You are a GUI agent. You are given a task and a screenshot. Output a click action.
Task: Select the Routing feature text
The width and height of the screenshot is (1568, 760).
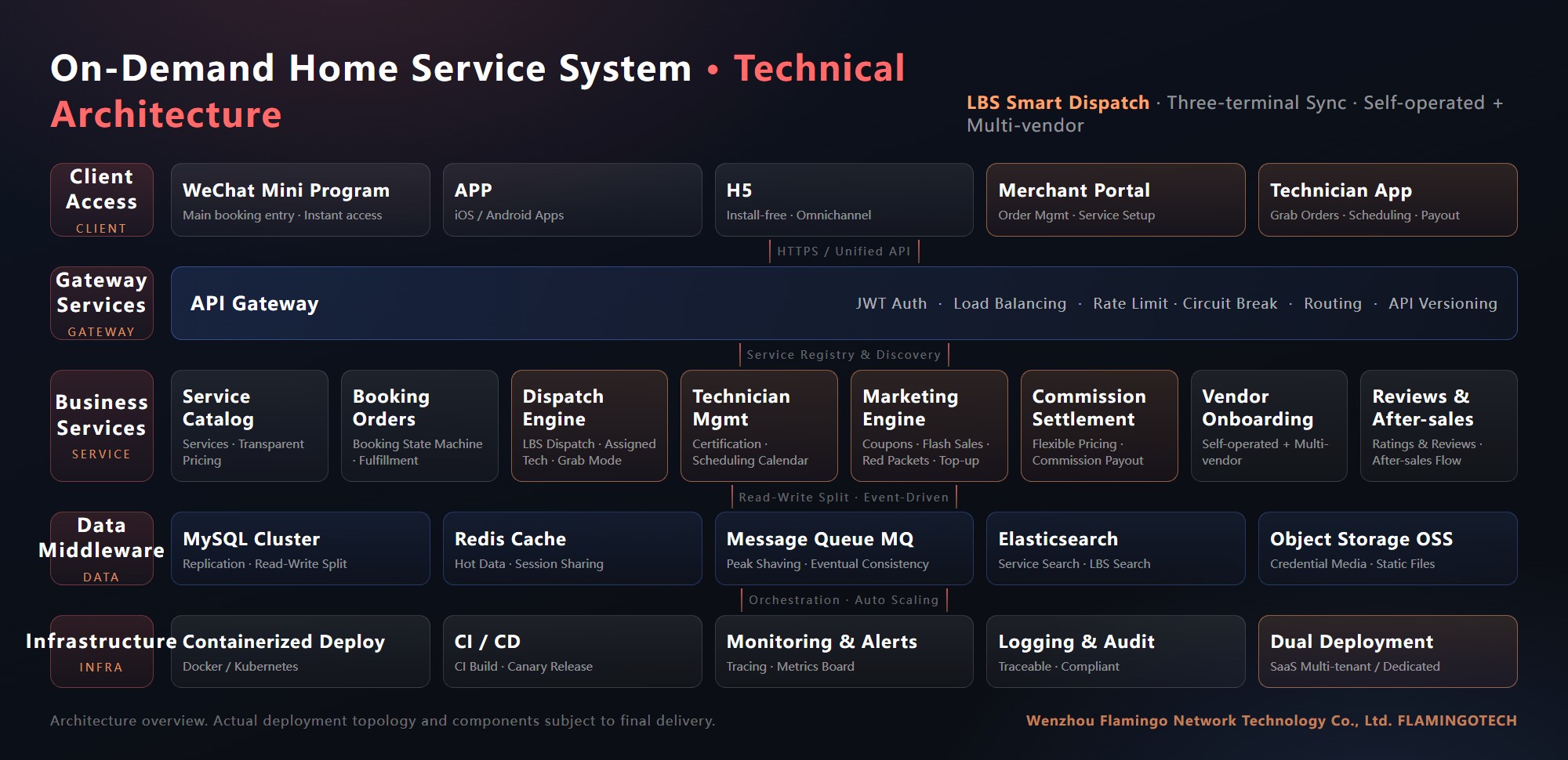pyautogui.click(x=1333, y=303)
